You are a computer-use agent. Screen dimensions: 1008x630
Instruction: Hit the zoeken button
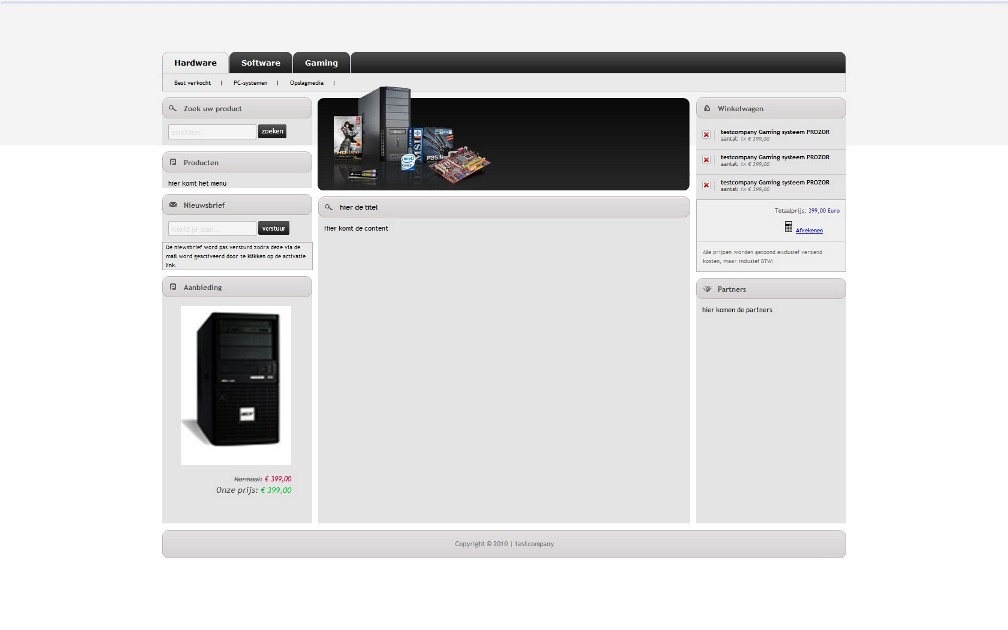pos(272,131)
